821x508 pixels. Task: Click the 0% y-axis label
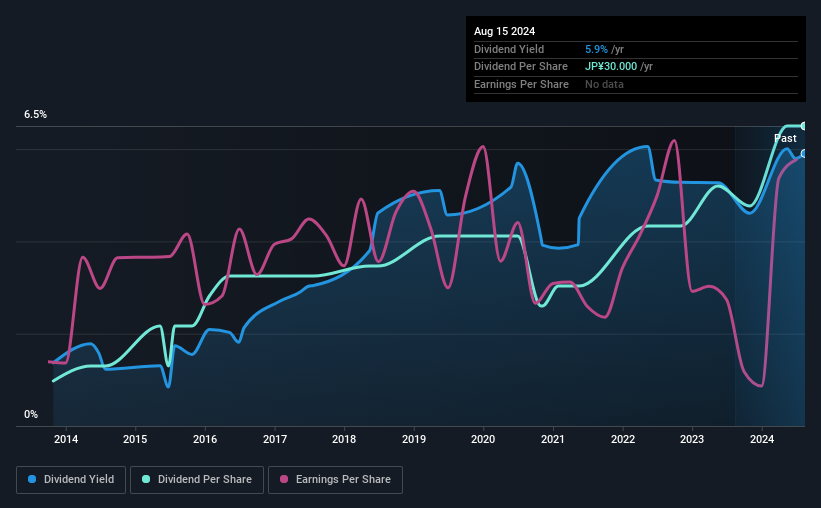[31, 414]
